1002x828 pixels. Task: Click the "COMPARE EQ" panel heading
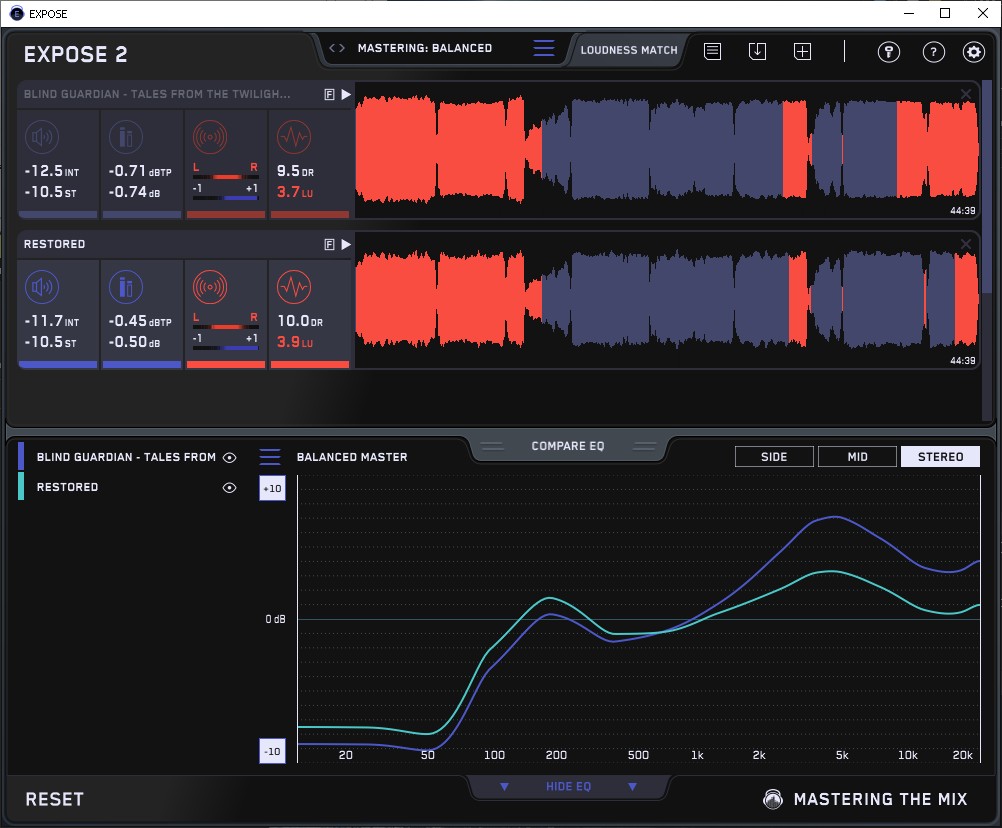(567, 446)
